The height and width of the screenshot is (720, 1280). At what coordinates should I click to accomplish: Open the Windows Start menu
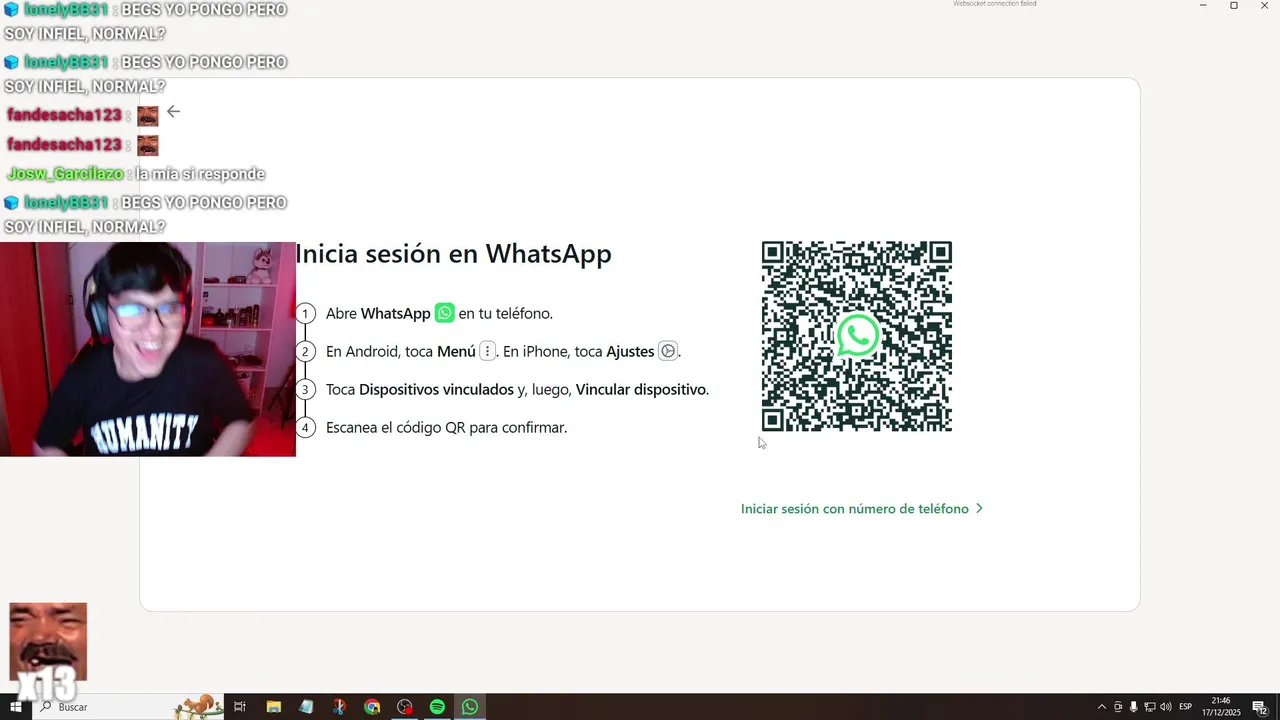point(16,707)
